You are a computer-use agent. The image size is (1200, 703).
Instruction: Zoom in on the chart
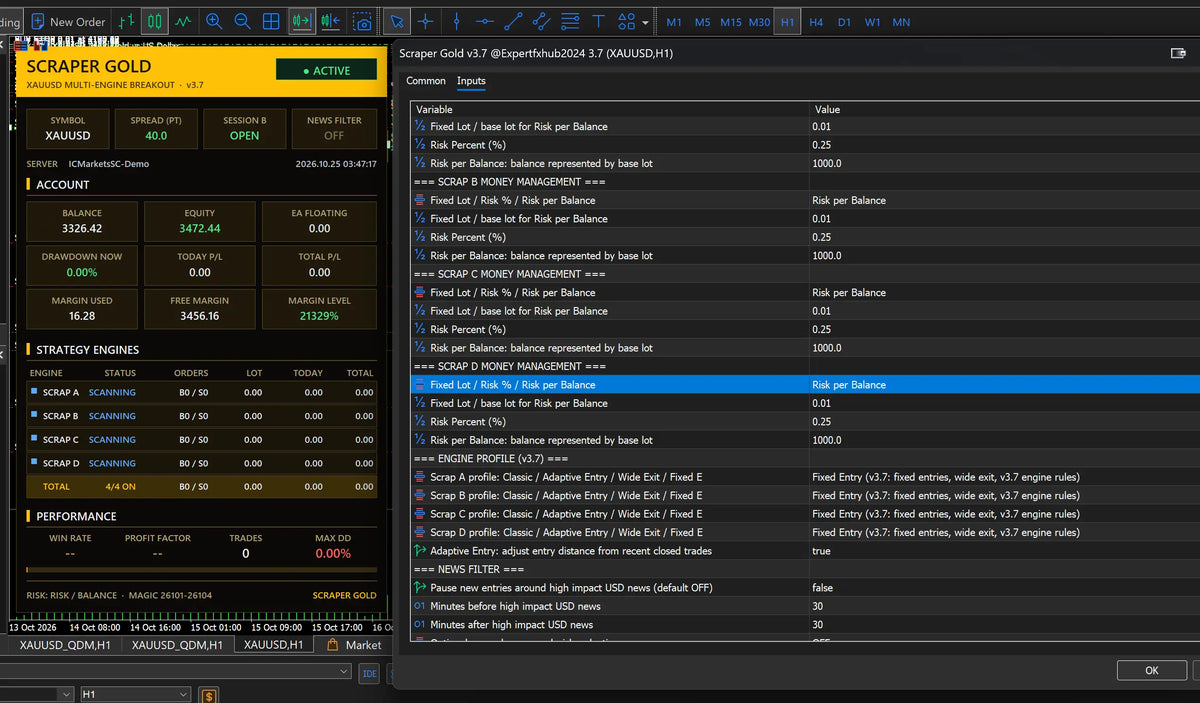tap(214, 21)
